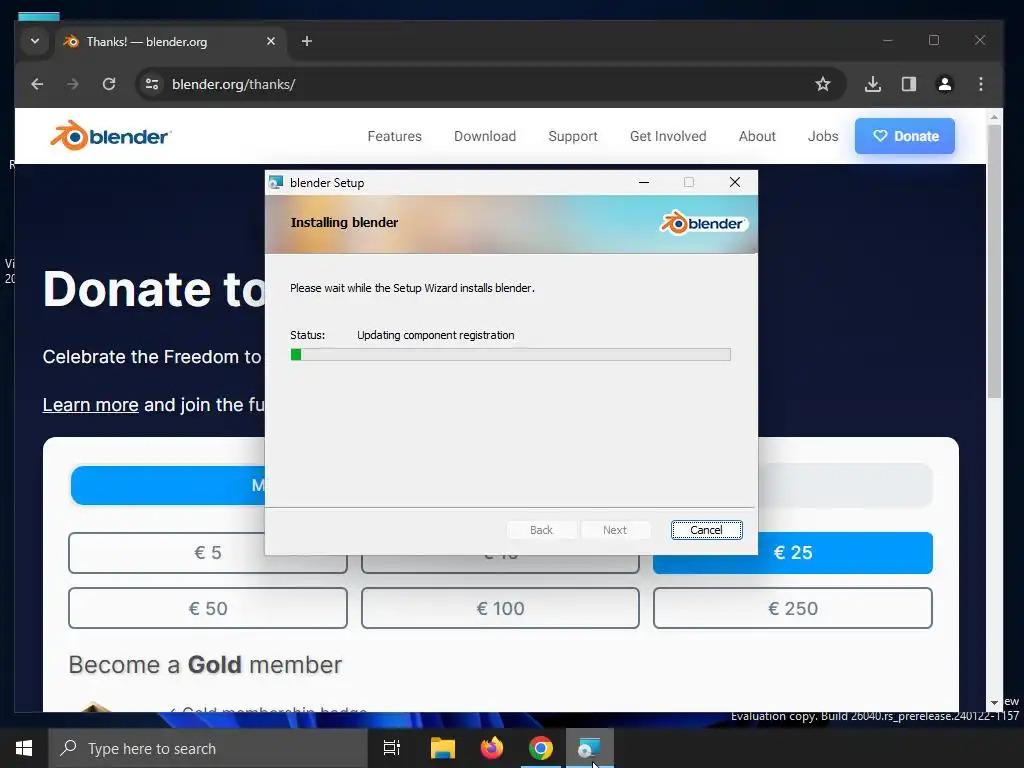Click the "Installing blender" heading
This screenshot has width=1024, height=768.
(x=344, y=223)
